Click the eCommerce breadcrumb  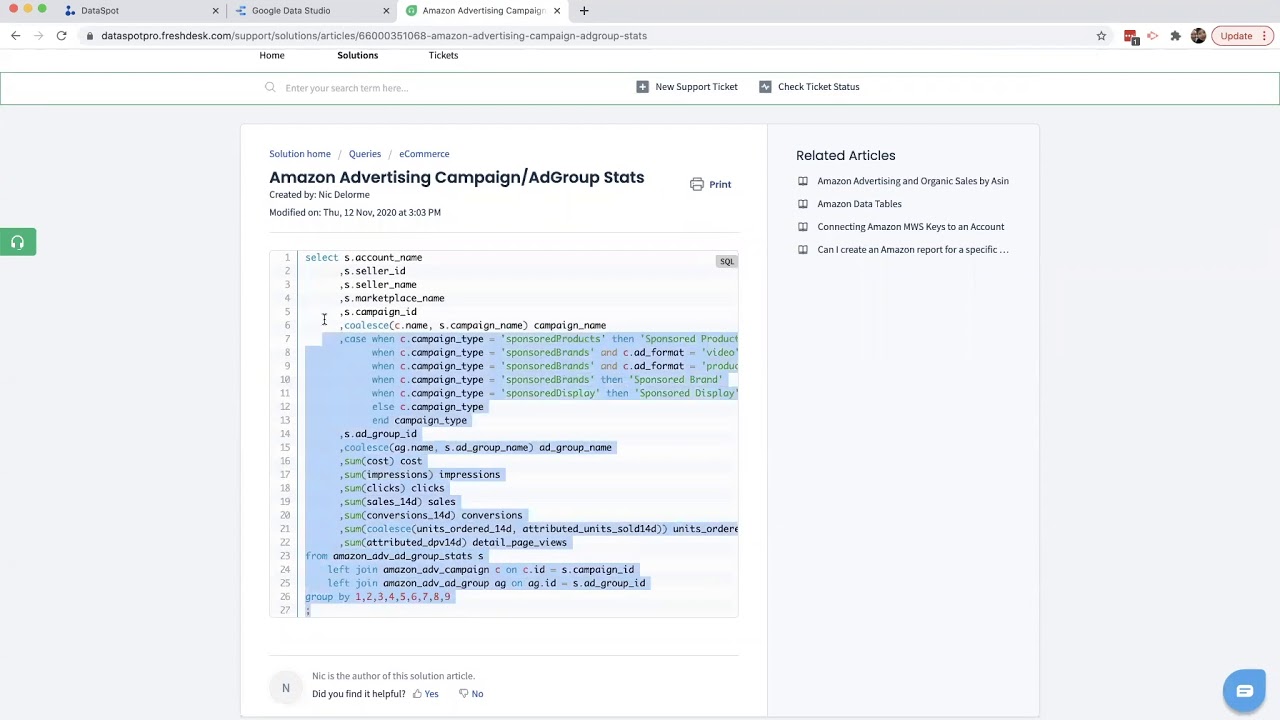(424, 154)
